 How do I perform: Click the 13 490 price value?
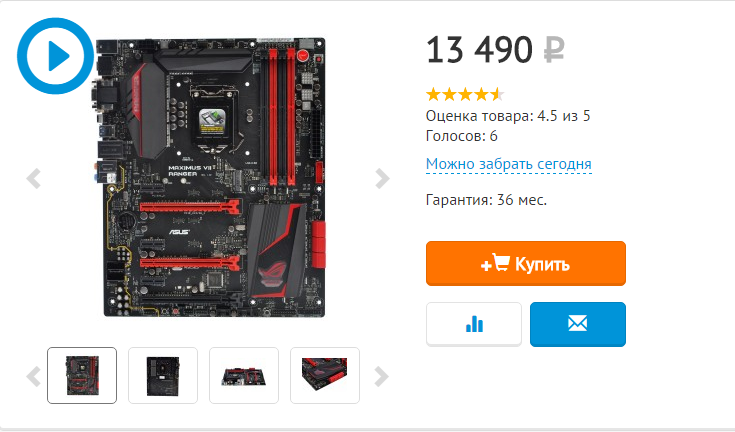pyautogui.click(x=479, y=50)
